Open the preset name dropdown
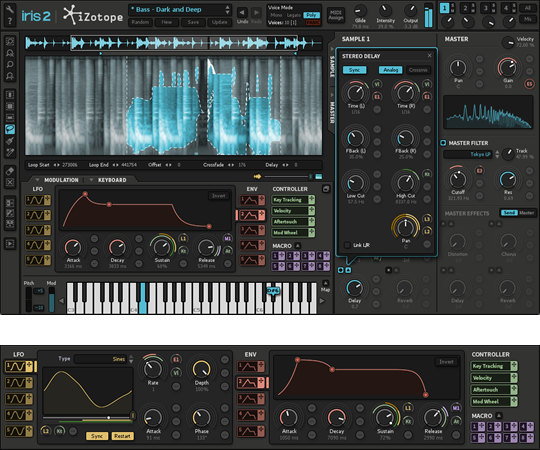This screenshot has height=450, width=540. [179, 10]
